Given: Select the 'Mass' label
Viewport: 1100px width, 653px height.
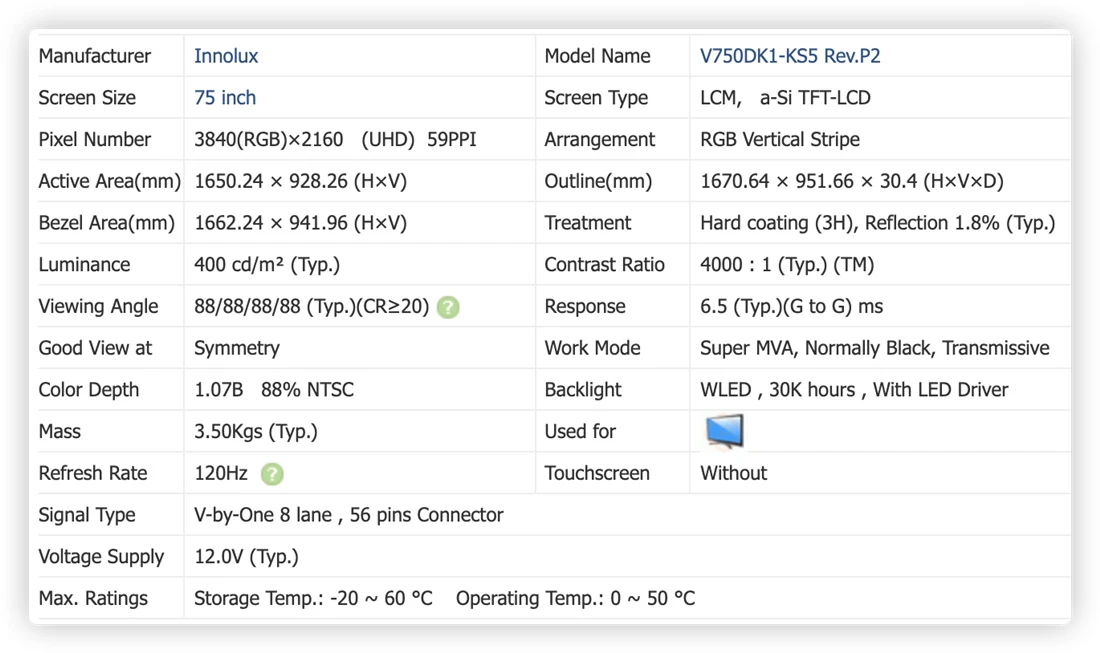Looking at the screenshot, I should [60, 431].
